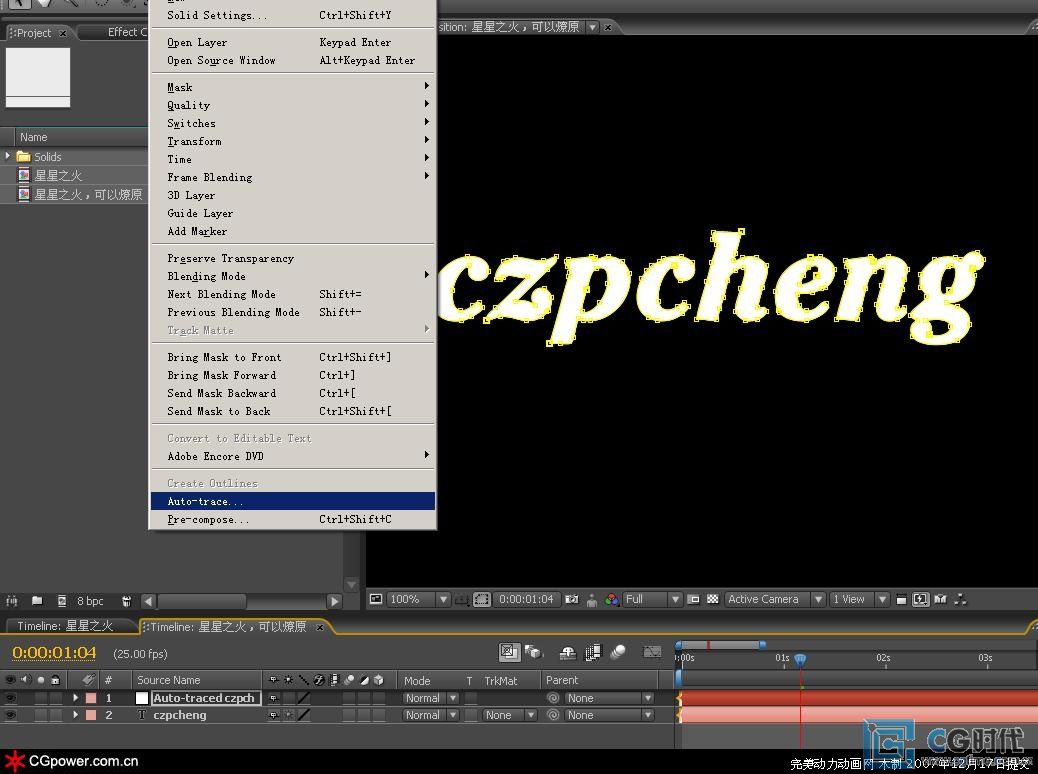This screenshot has width=1038, height=774.
Task: Click the always preview this view icon
Action: [x=375, y=599]
